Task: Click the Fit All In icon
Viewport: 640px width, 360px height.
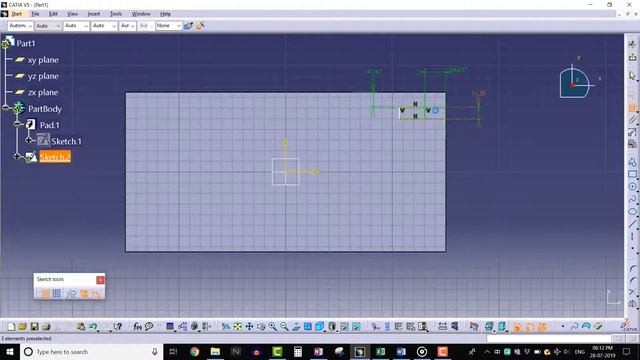Action: pyautogui.click(x=238, y=327)
